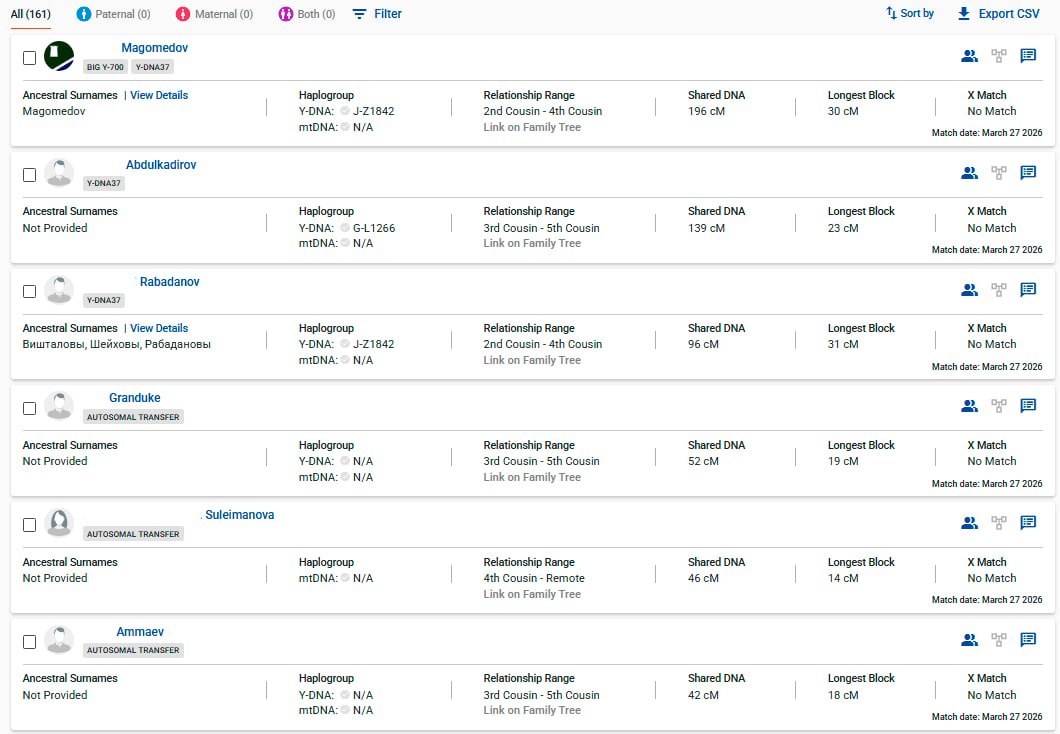Open family tree icon for Suleimanova
Screen dimensions: 1060x734
coord(998,522)
